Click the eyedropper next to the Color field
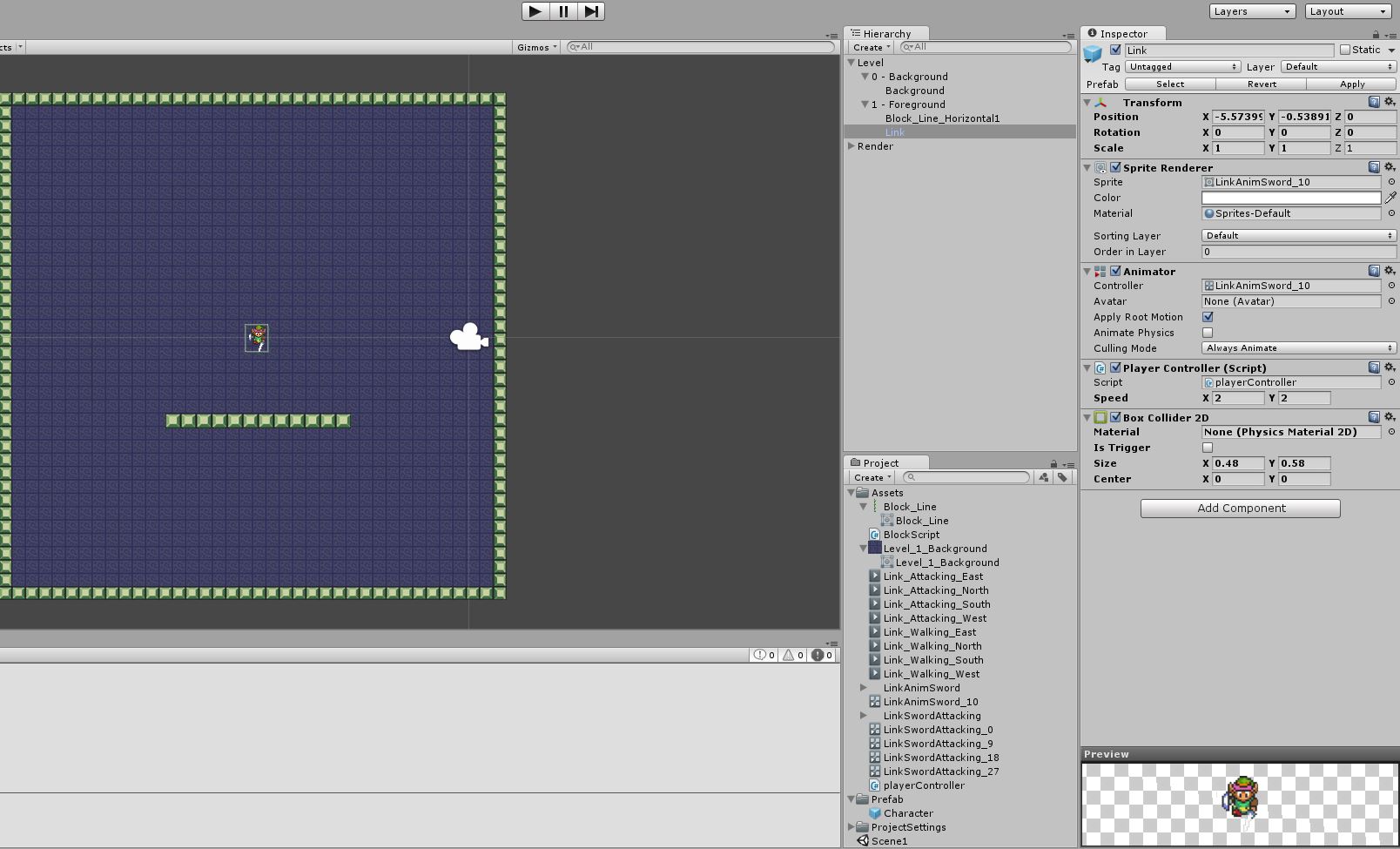Image resolution: width=1400 pixels, height=849 pixels. pos(1390,198)
